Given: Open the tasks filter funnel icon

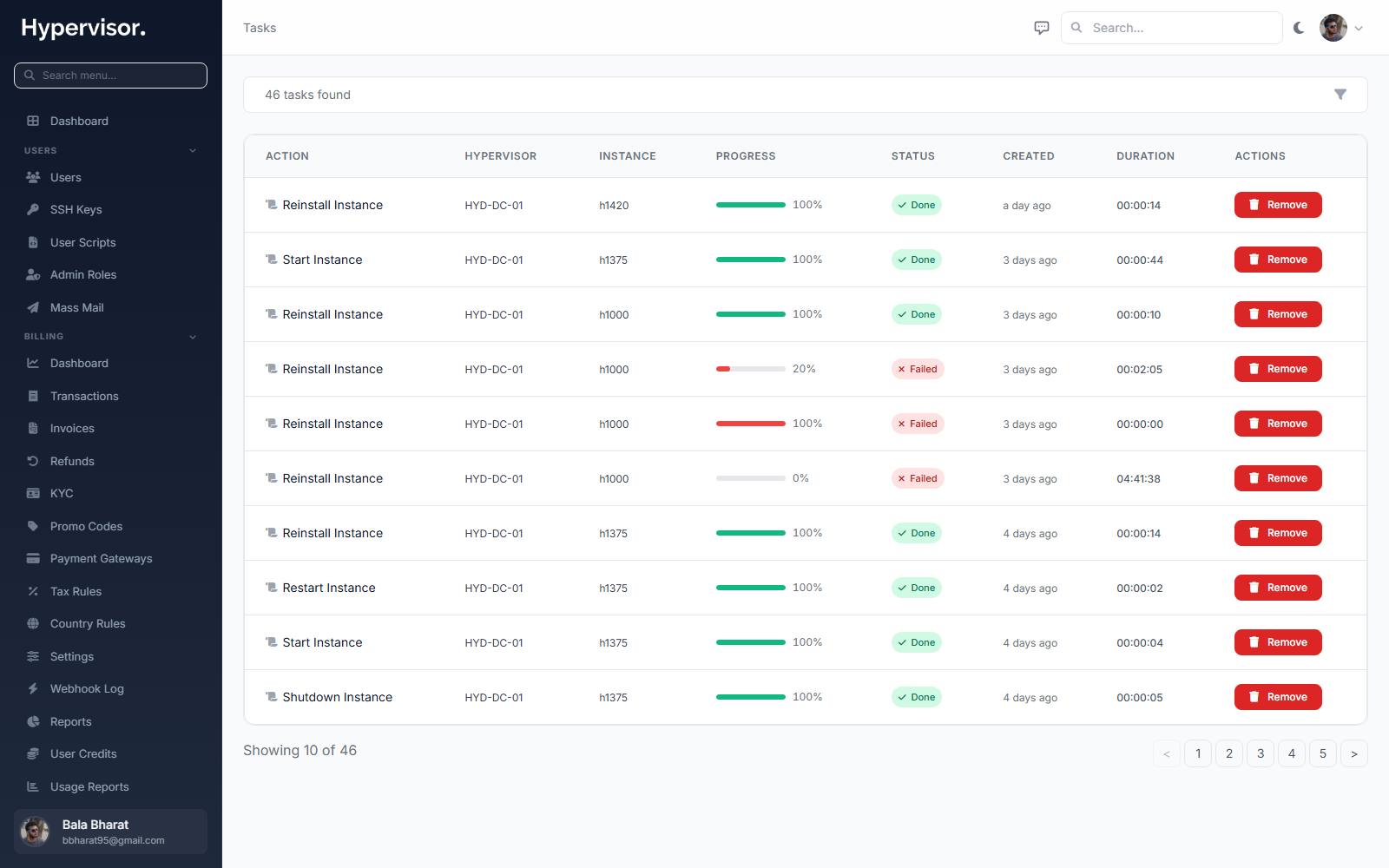Looking at the screenshot, I should coord(1340,95).
